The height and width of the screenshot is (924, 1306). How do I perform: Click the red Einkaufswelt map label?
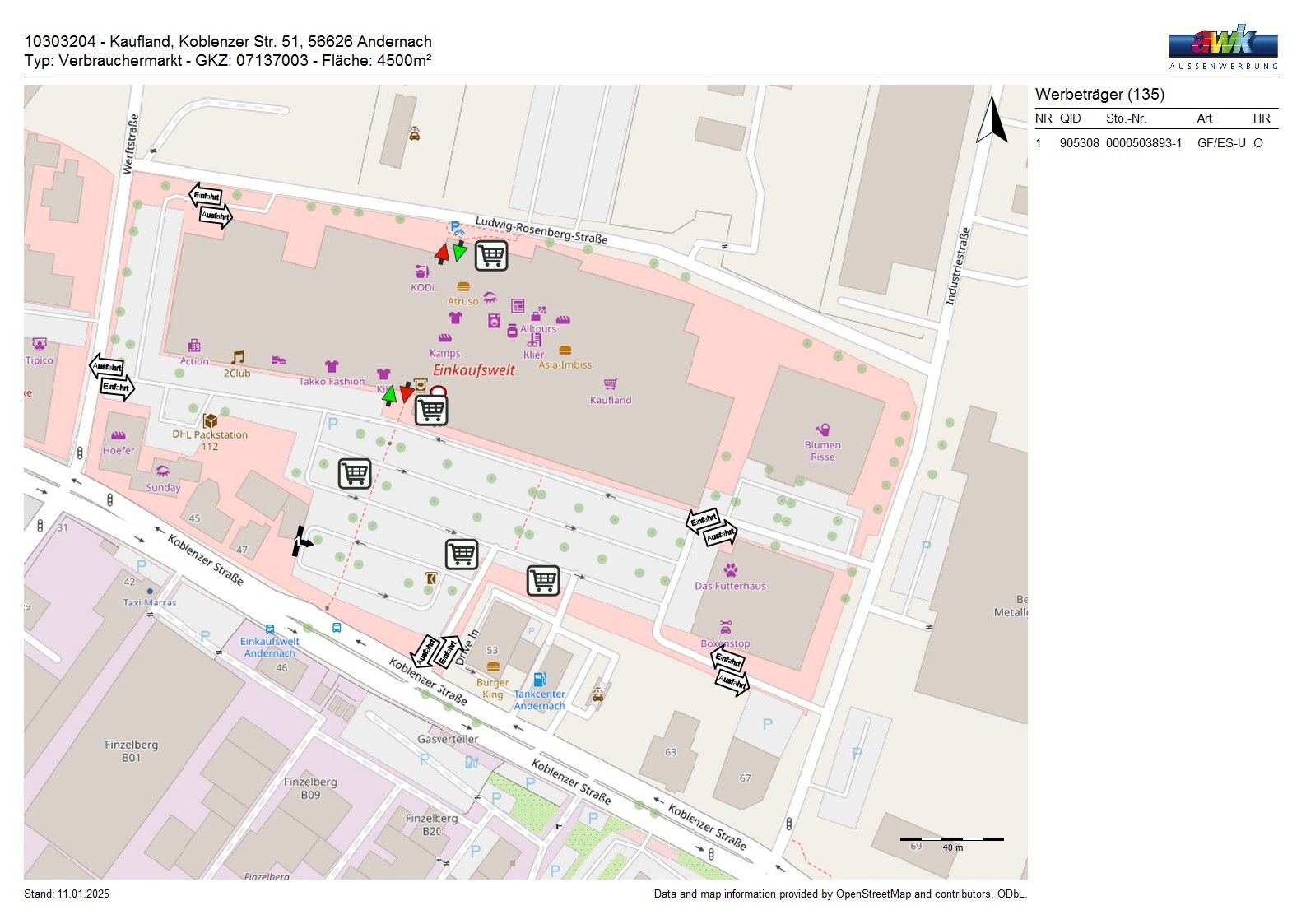click(x=473, y=370)
